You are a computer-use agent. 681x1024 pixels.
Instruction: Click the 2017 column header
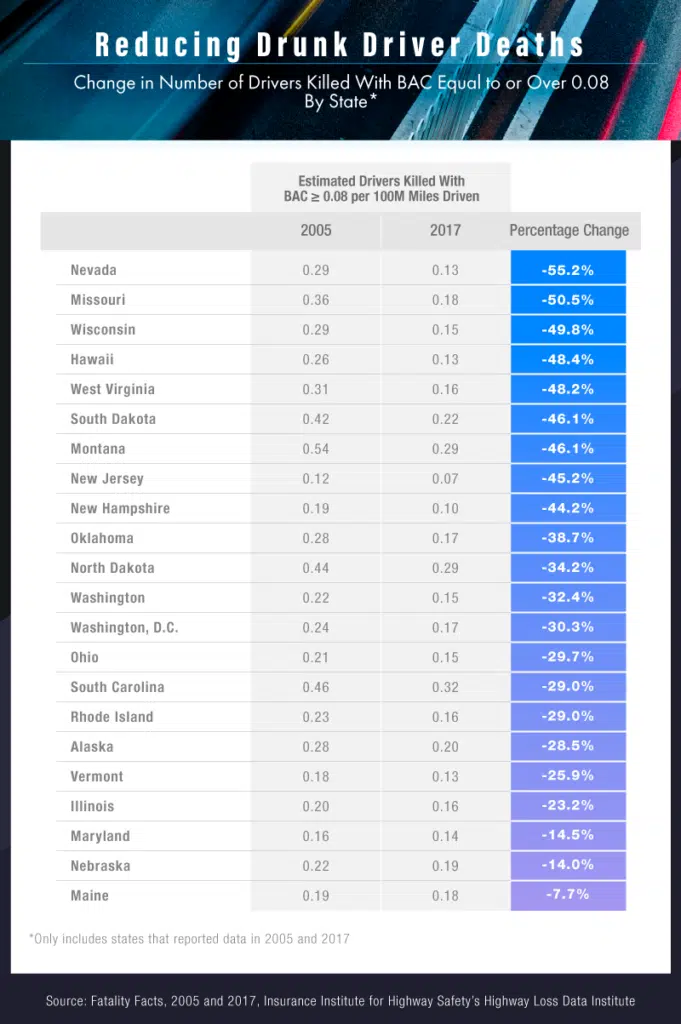coord(445,230)
